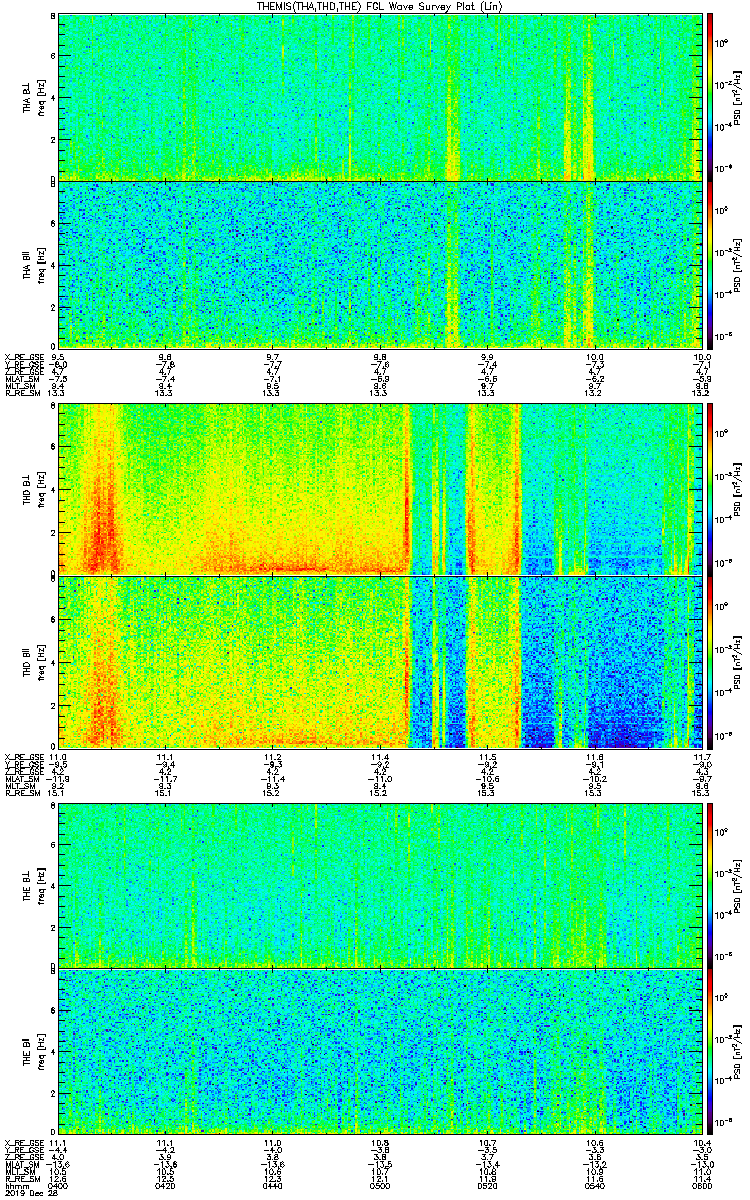Click the "THD BL freq [Hz]" axis label

point(32,488)
